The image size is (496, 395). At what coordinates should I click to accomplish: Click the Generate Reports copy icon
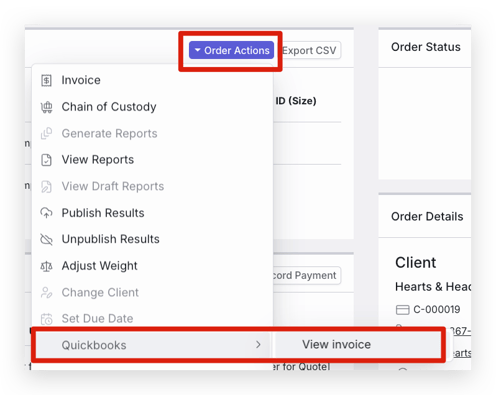tap(46, 133)
